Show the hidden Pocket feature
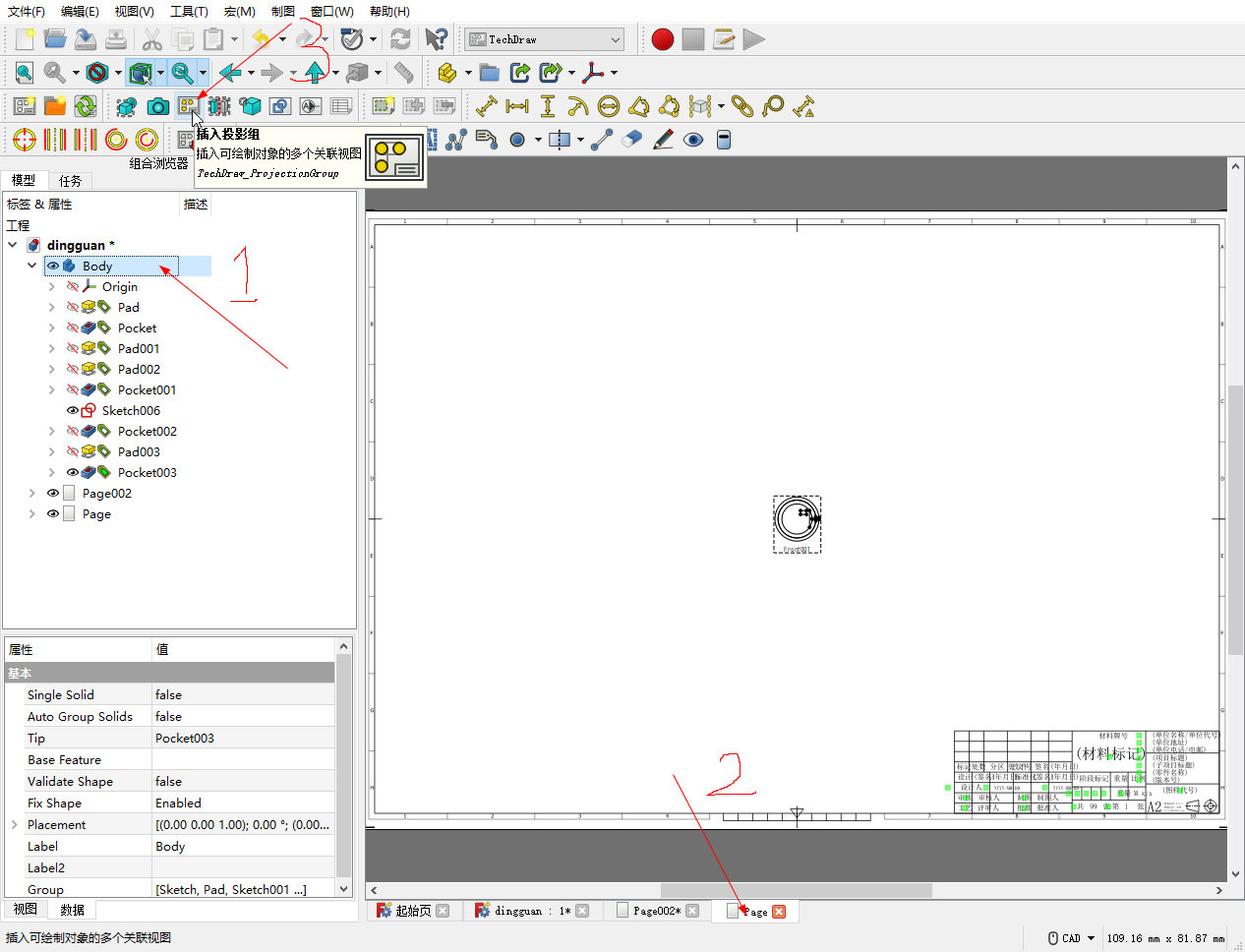Screen dimensions: 1245x952 point(72,327)
